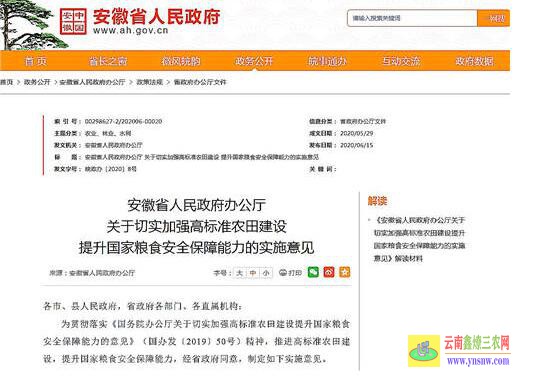Click the Anhui government red seal logo
This screenshot has width=536, height=385.
pyautogui.click(x=73, y=21)
